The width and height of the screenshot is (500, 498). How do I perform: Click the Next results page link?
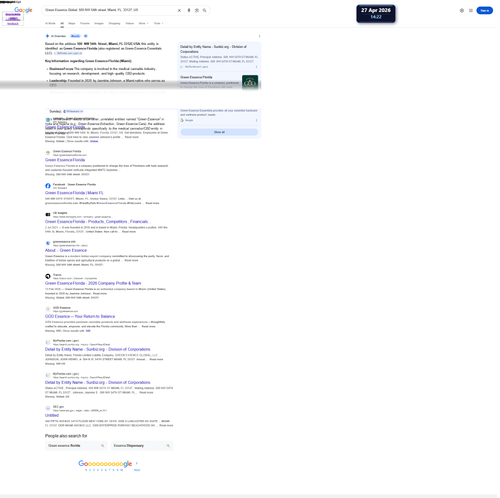(137, 470)
